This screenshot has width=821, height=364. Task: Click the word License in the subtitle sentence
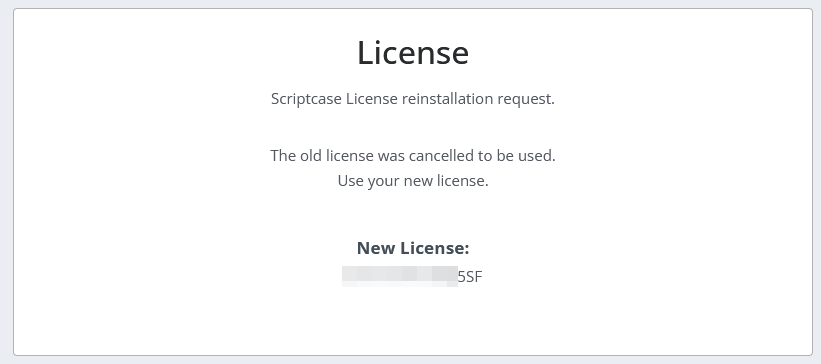tap(372, 98)
